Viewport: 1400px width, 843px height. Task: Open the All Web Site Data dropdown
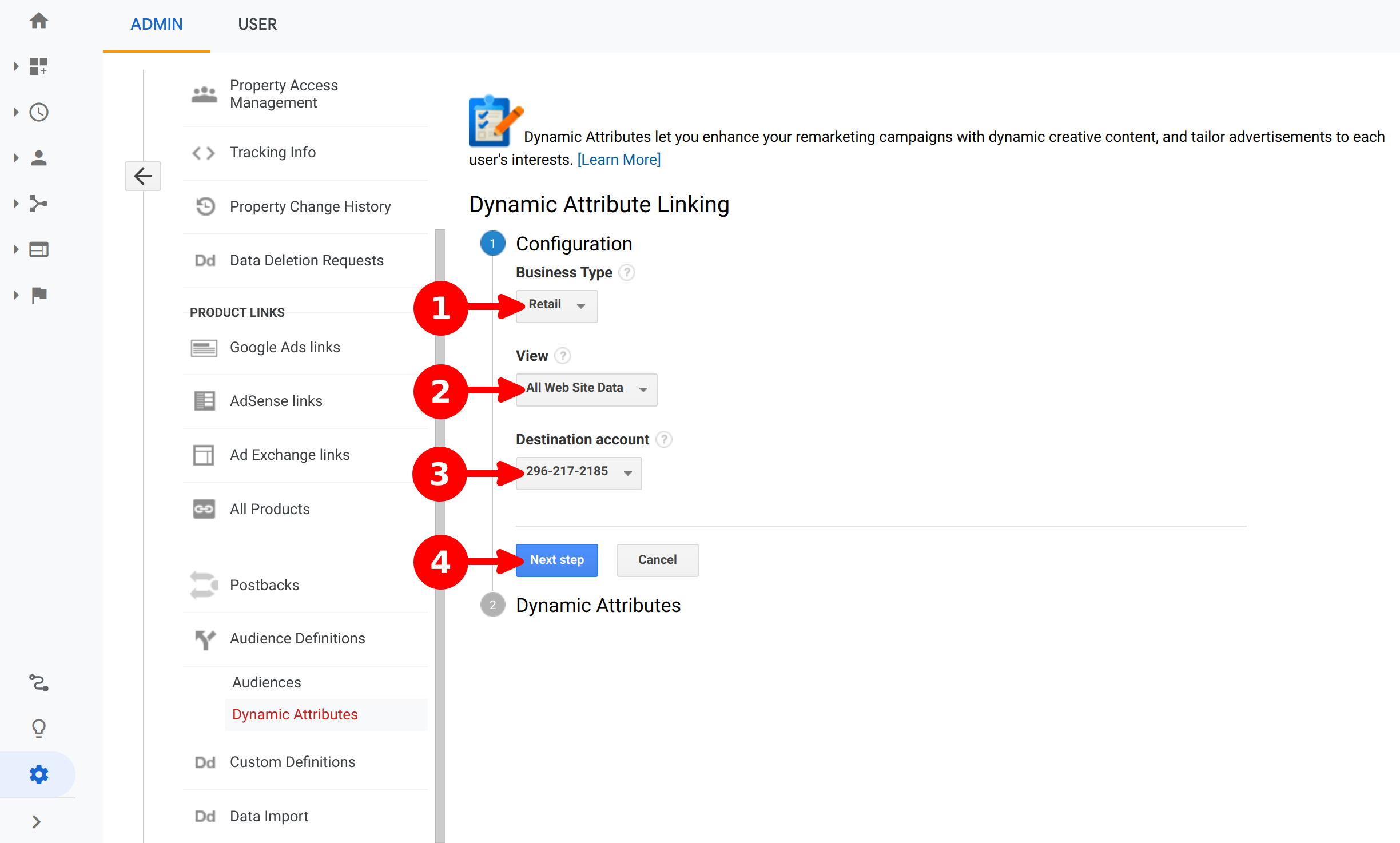click(x=586, y=389)
